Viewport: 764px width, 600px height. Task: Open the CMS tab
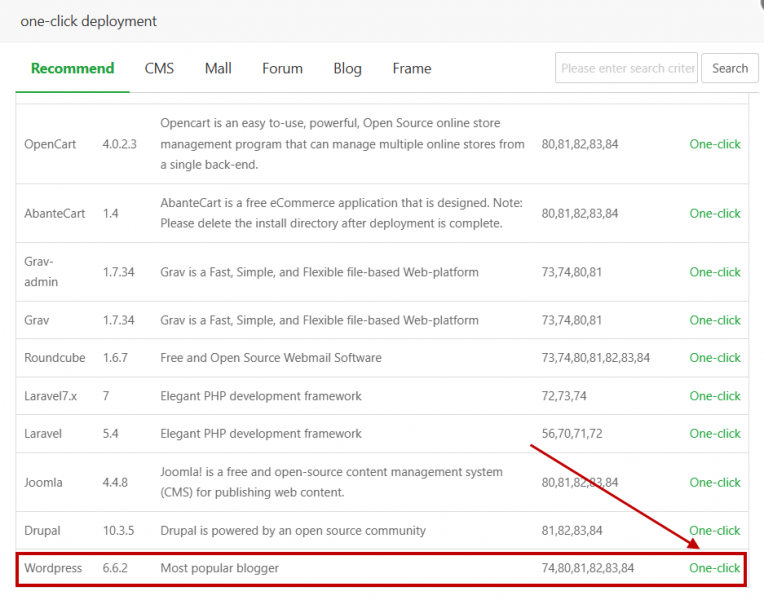point(159,68)
